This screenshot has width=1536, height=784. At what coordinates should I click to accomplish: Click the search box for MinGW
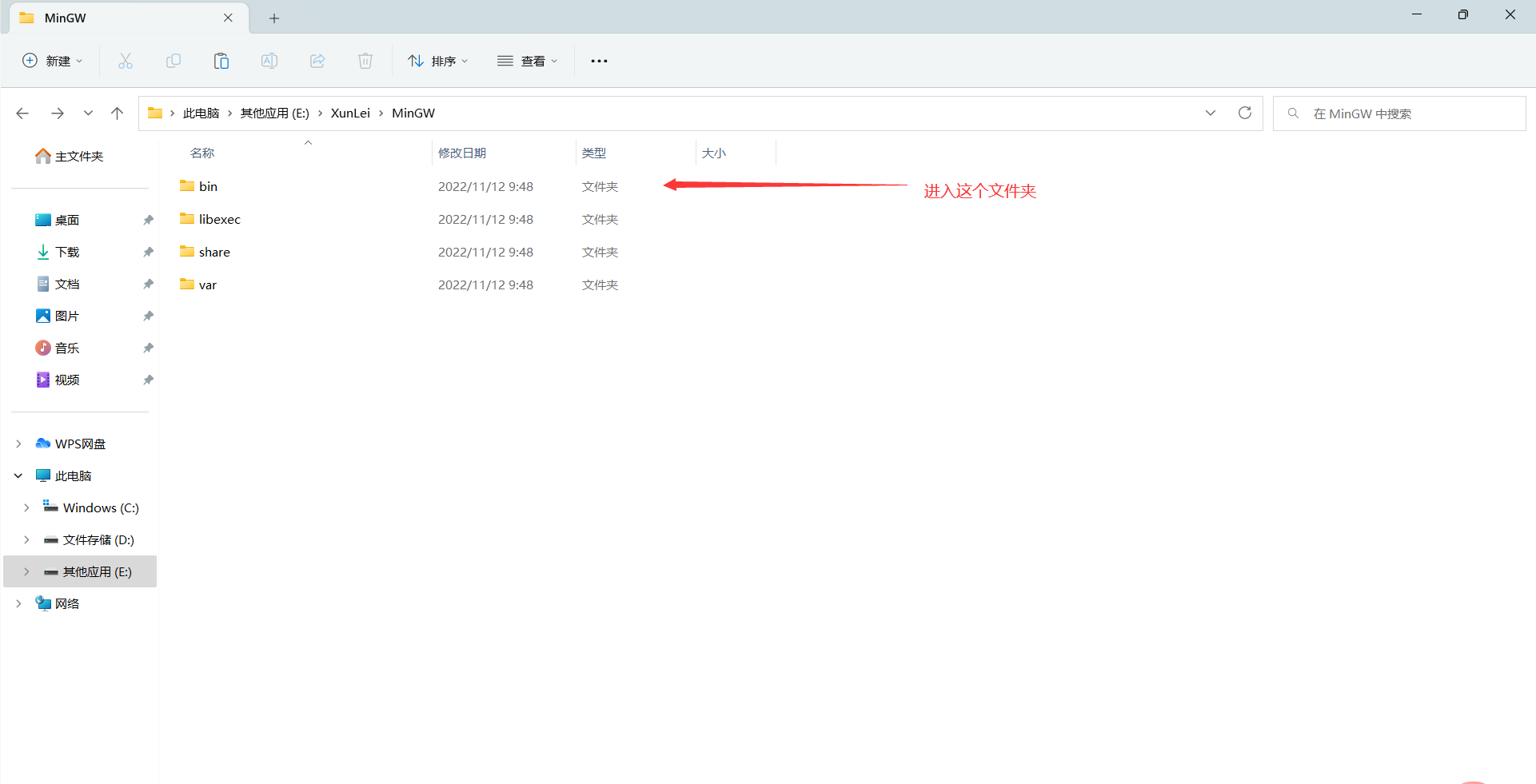[x=1399, y=113]
